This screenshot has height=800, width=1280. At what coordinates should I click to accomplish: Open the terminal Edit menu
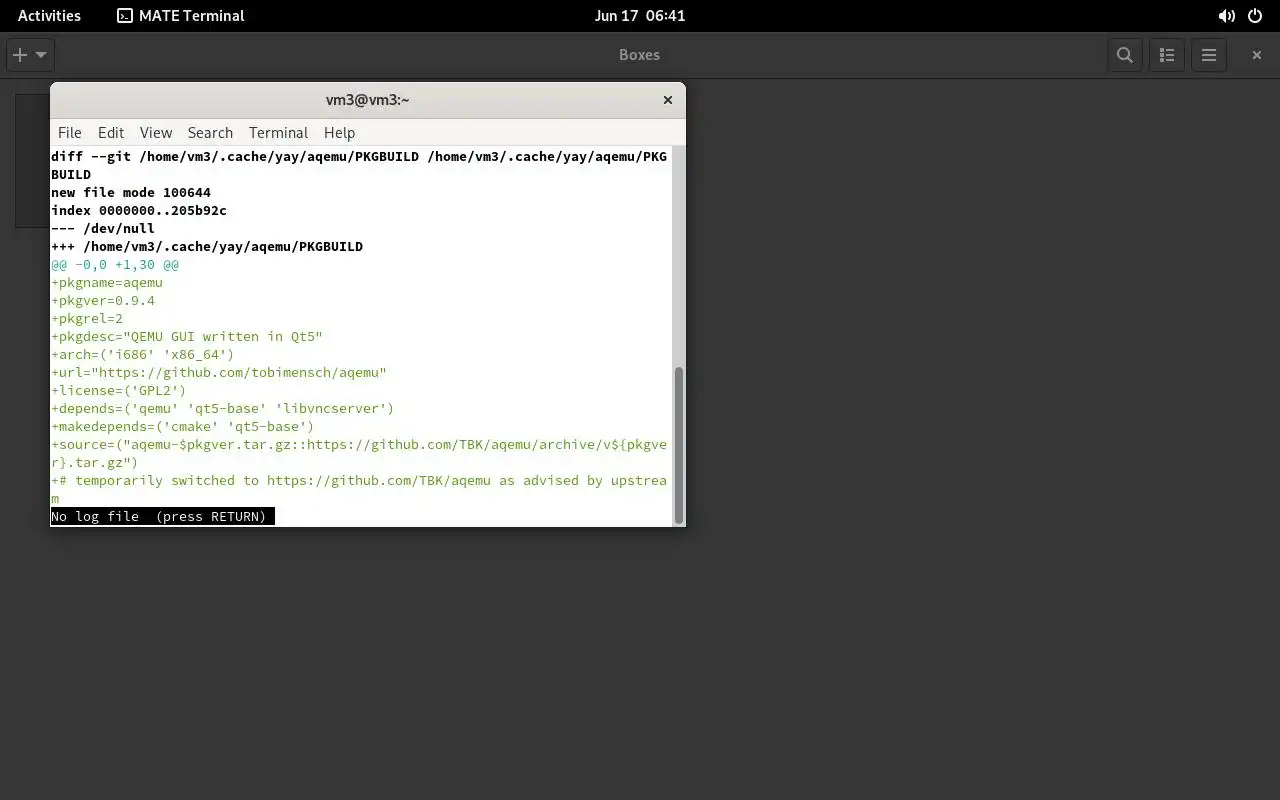point(111,132)
